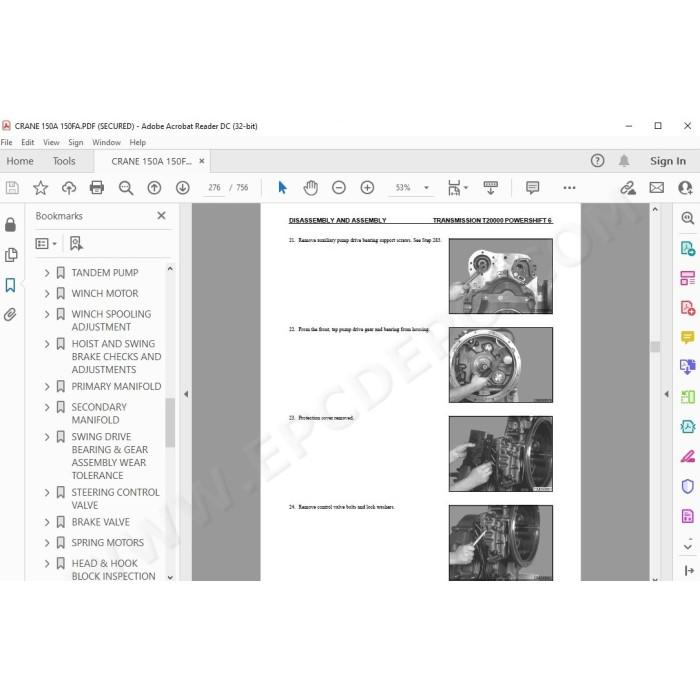Open the zoom level 53% dropdown

(x=426, y=188)
